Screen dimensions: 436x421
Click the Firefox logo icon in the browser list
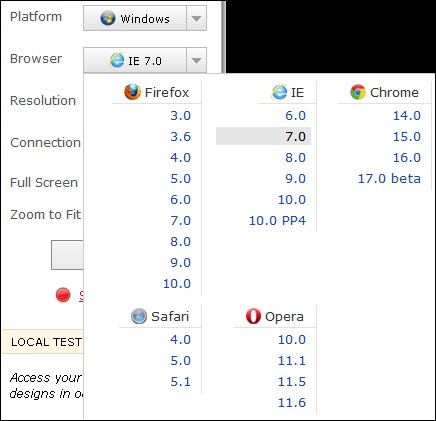(x=132, y=92)
